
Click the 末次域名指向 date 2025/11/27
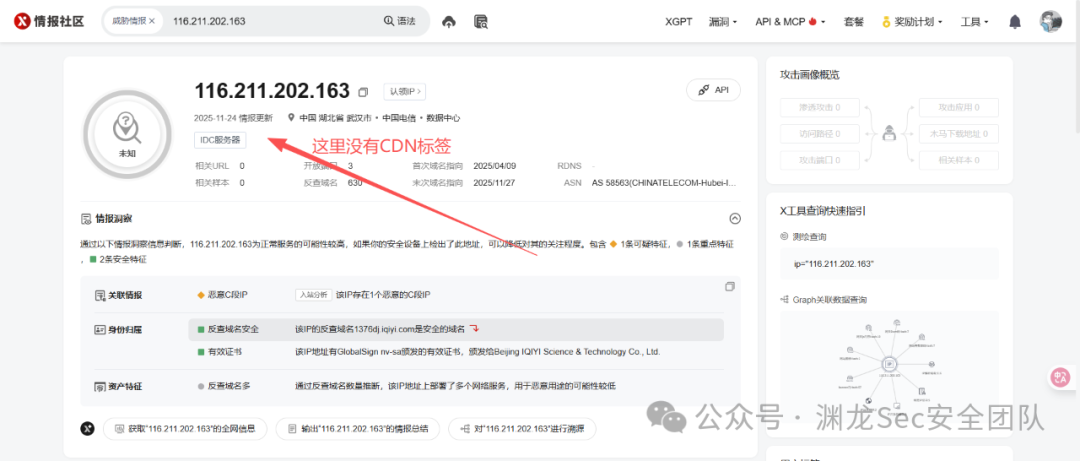click(x=495, y=183)
